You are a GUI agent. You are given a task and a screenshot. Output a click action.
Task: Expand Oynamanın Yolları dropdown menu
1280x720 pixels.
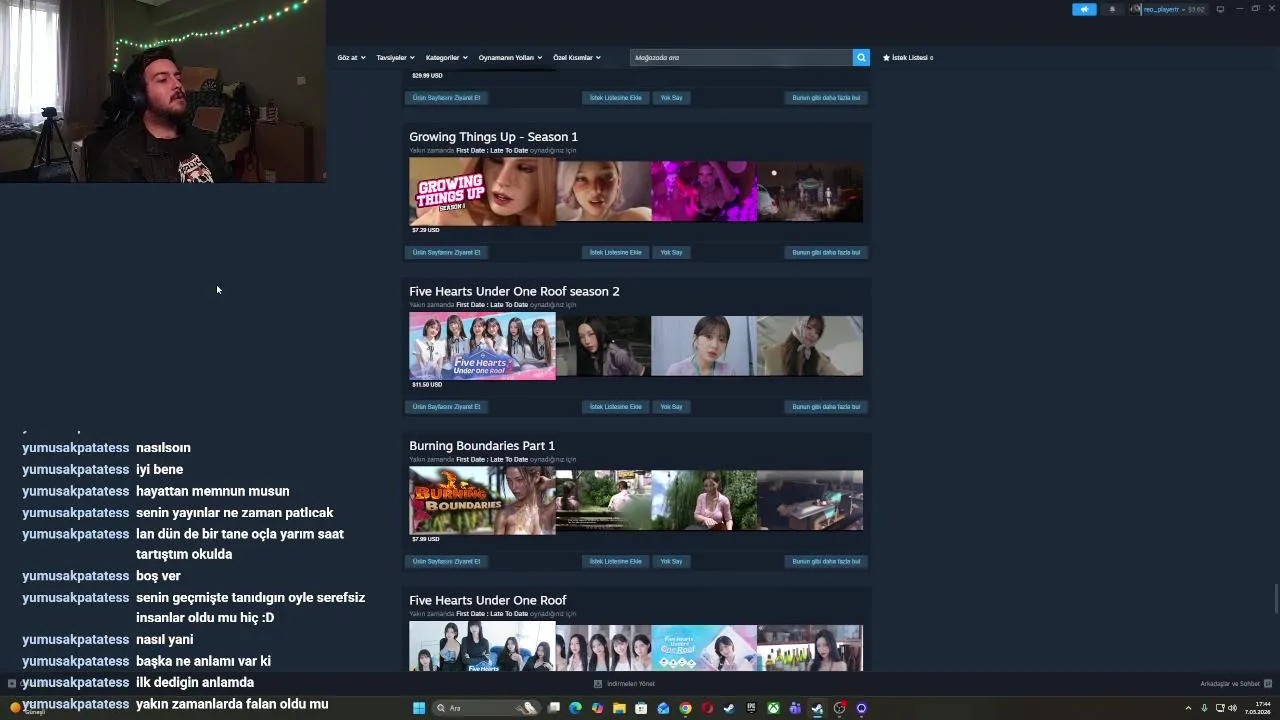(510, 58)
